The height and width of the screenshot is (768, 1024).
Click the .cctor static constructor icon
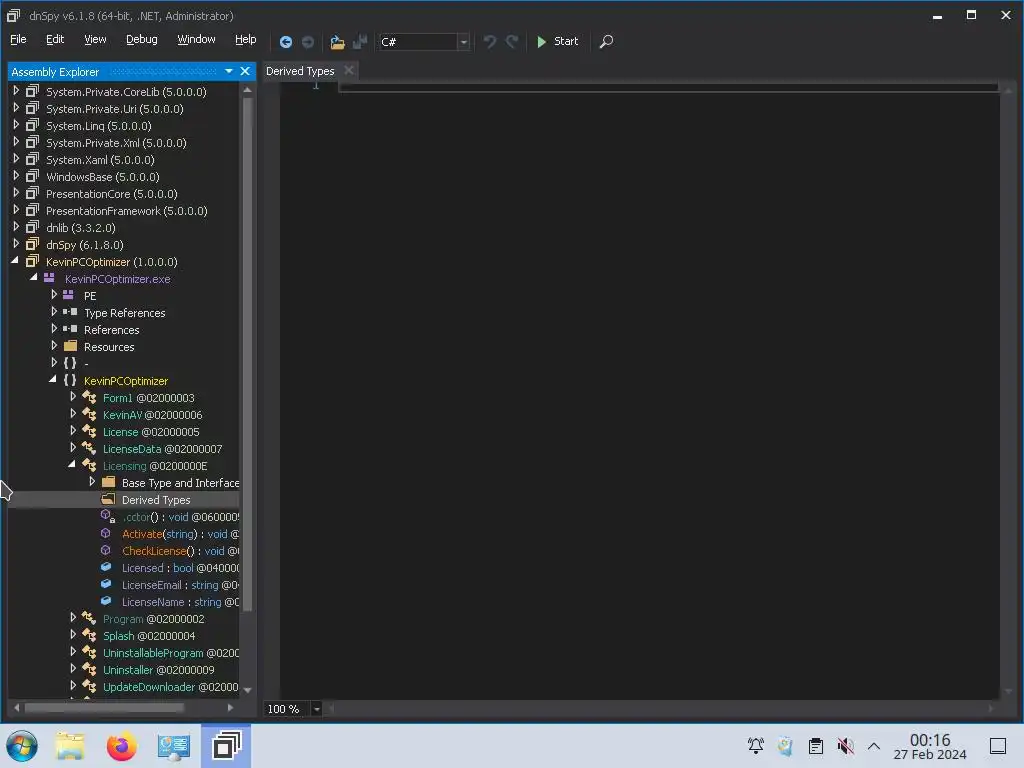pos(108,516)
